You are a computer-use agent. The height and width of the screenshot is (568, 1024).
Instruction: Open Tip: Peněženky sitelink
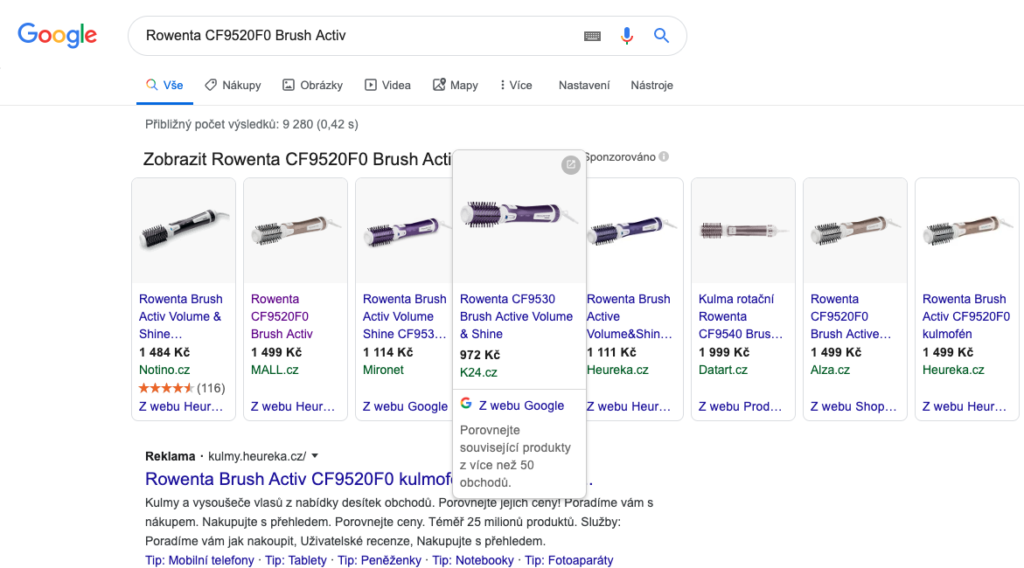click(x=379, y=560)
